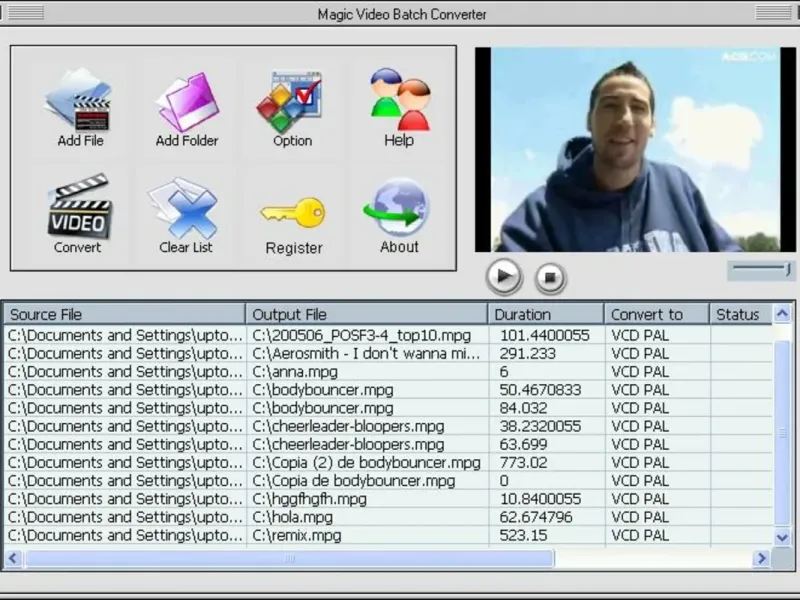Click the list's vertical scrollbar down arrow
Image resolution: width=800 pixels, height=600 pixels.
tap(783, 537)
